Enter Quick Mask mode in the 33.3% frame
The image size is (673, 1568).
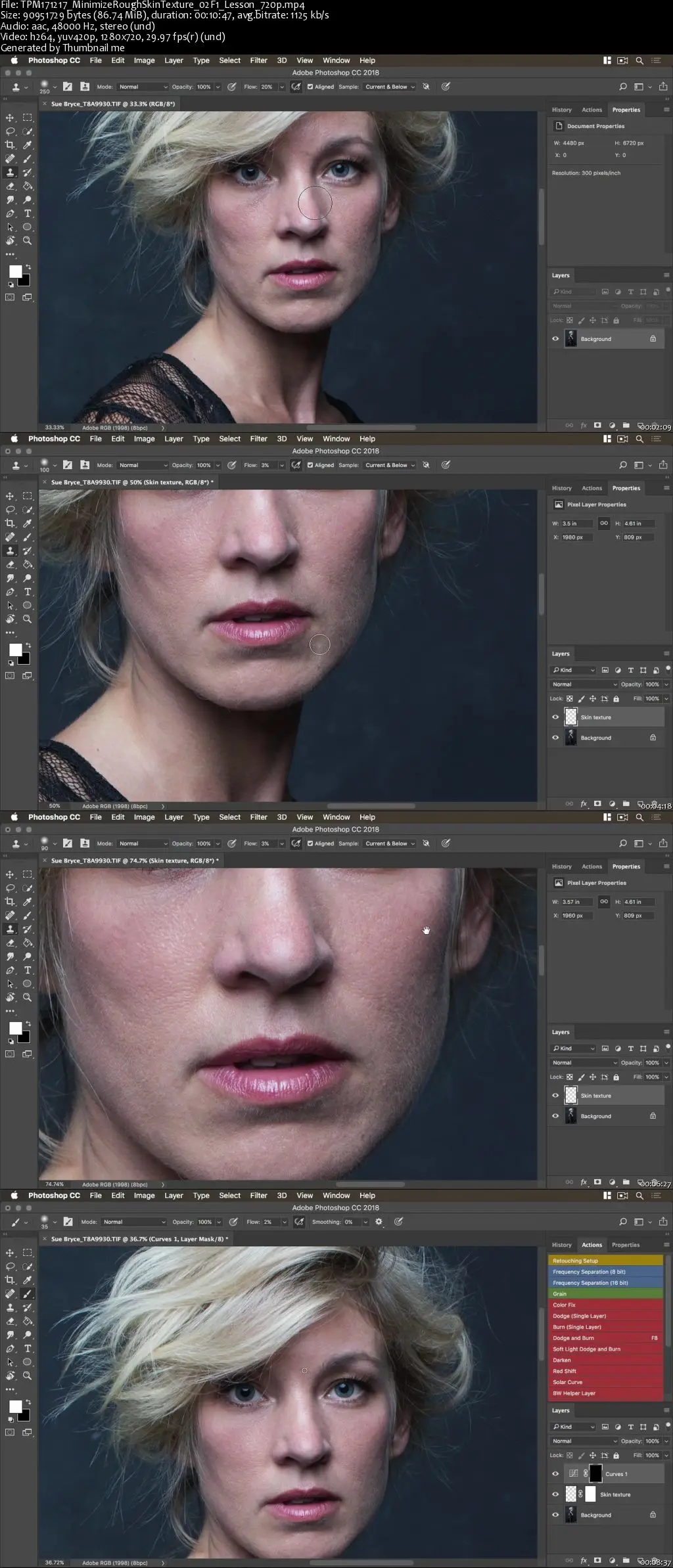pos(10,297)
